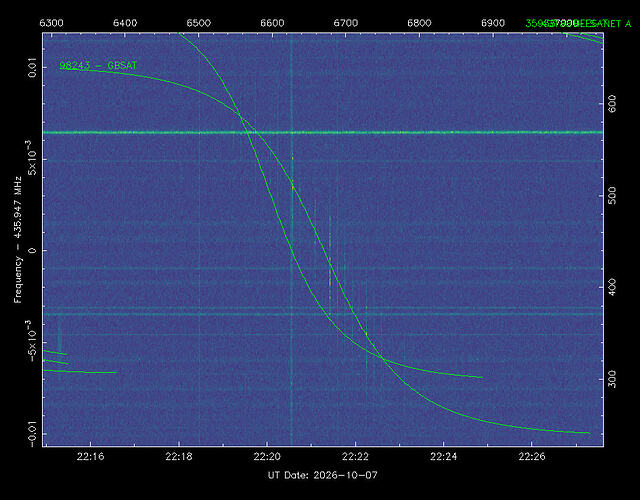Click the '6300' top axis tick label

coord(51,23)
